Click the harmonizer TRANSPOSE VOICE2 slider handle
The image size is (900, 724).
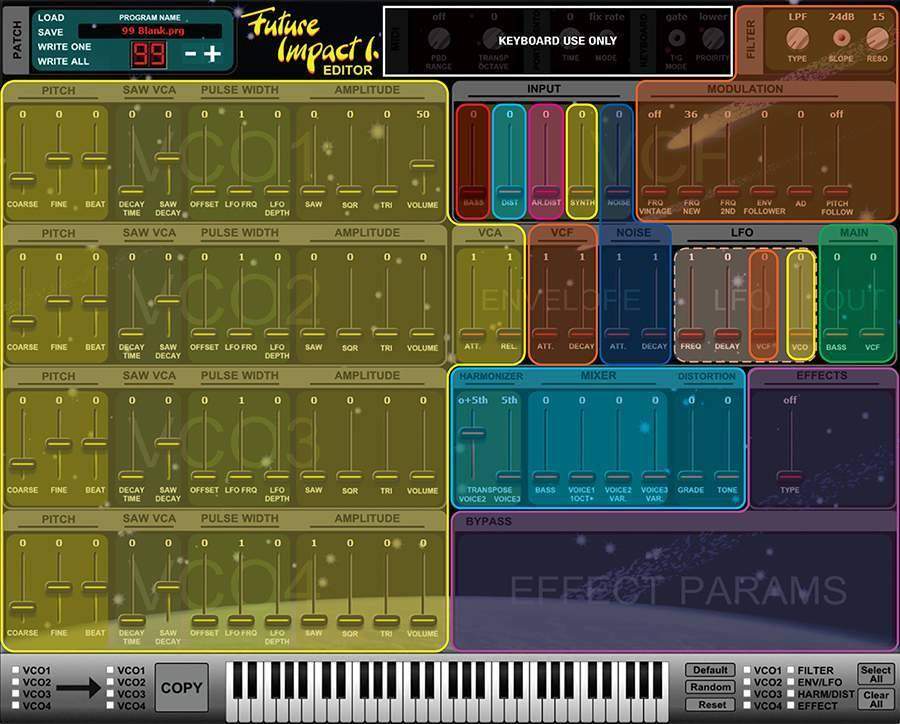[x=472, y=432]
